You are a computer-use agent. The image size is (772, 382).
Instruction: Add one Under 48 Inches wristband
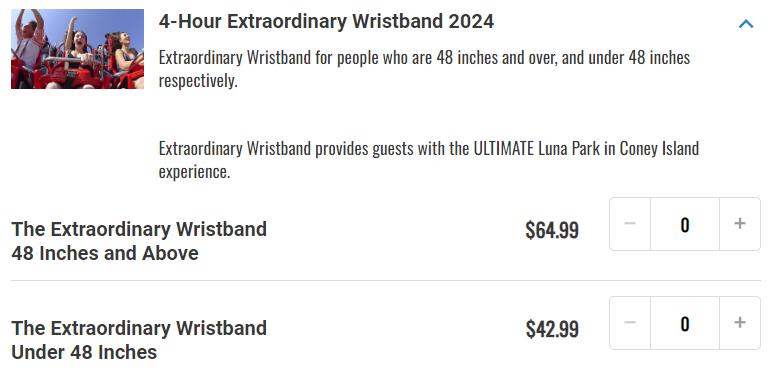740,323
